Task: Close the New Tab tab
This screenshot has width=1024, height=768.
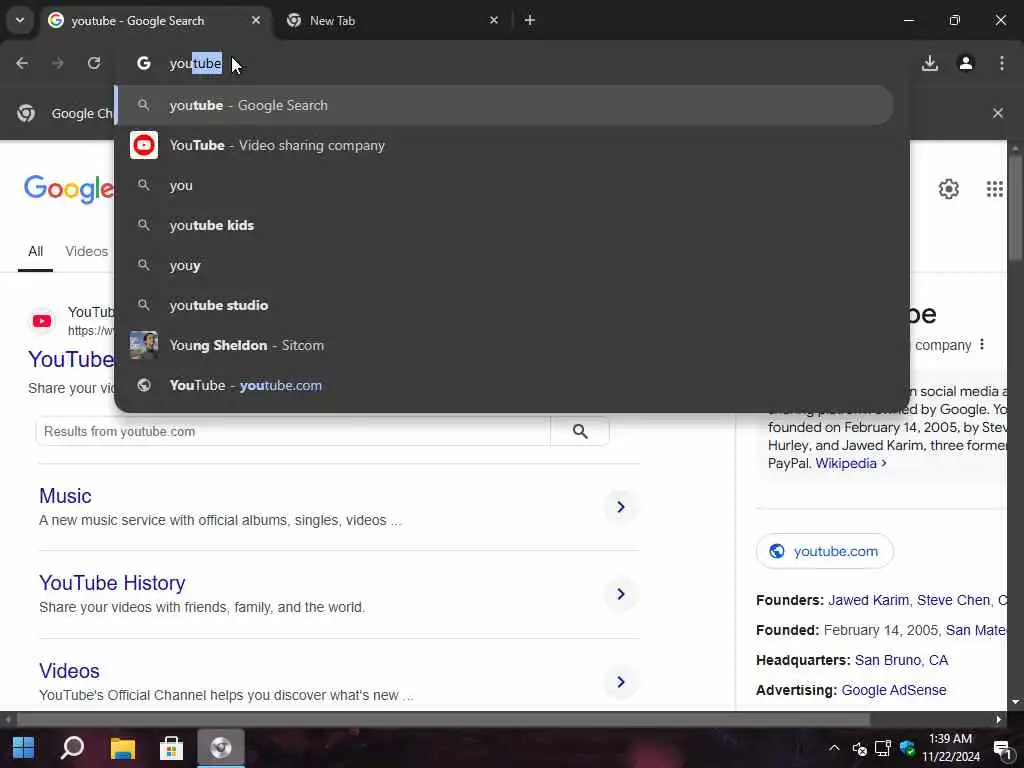Action: pyautogui.click(x=494, y=20)
